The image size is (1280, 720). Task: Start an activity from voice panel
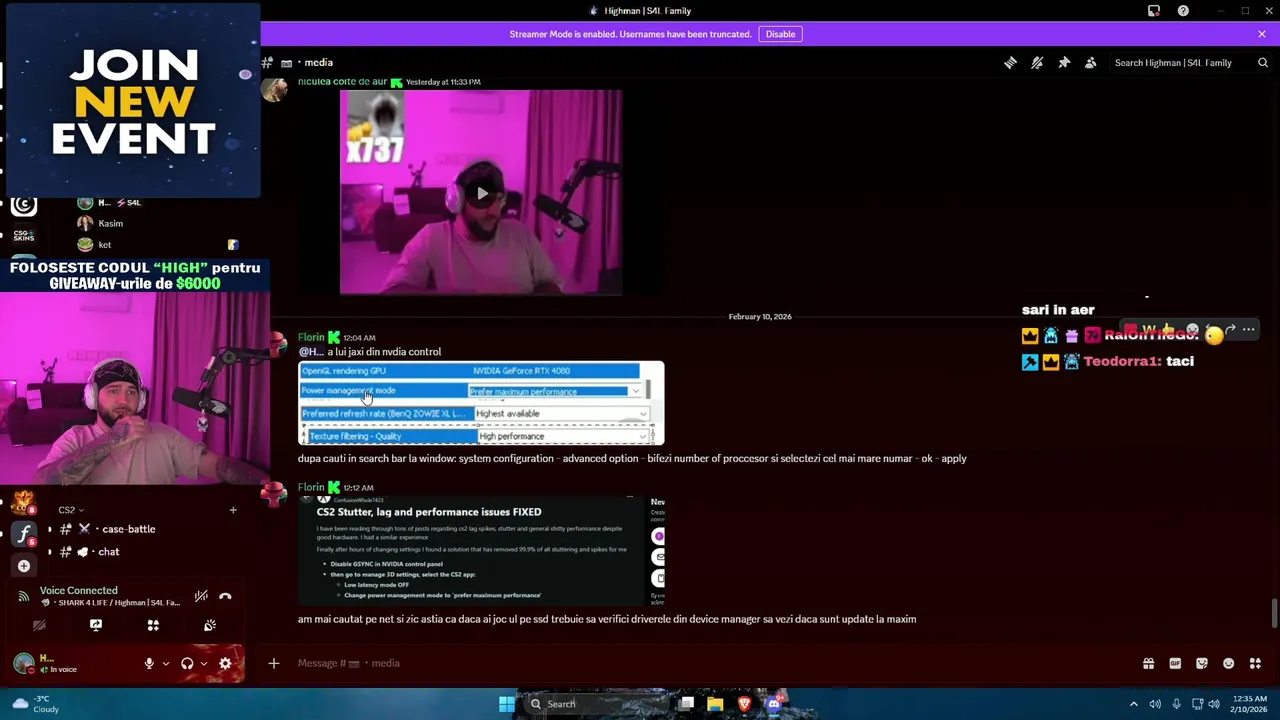pos(153,625)
